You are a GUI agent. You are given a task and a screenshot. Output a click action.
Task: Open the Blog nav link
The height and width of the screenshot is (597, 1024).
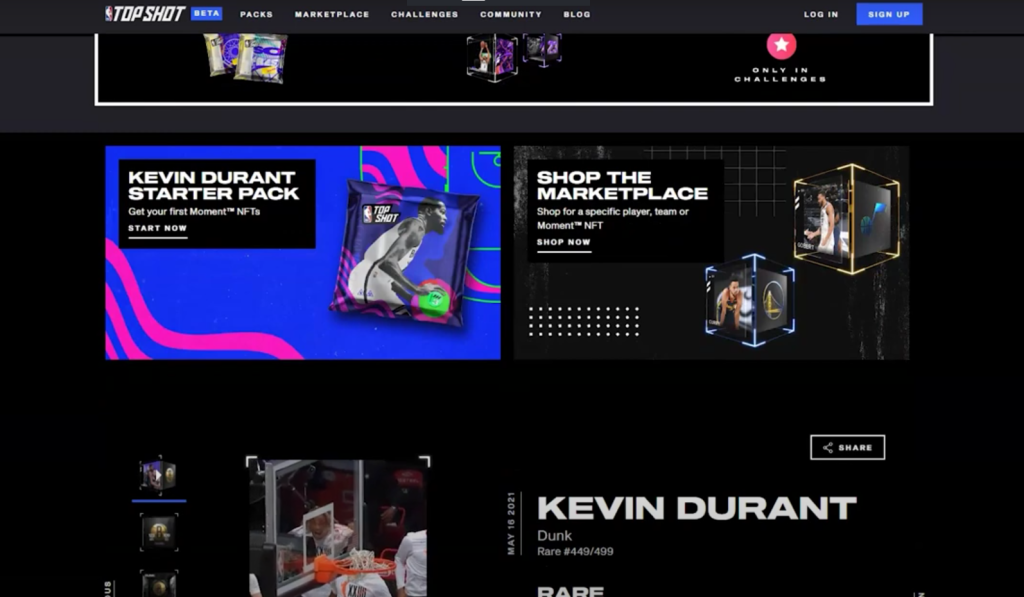577,14
